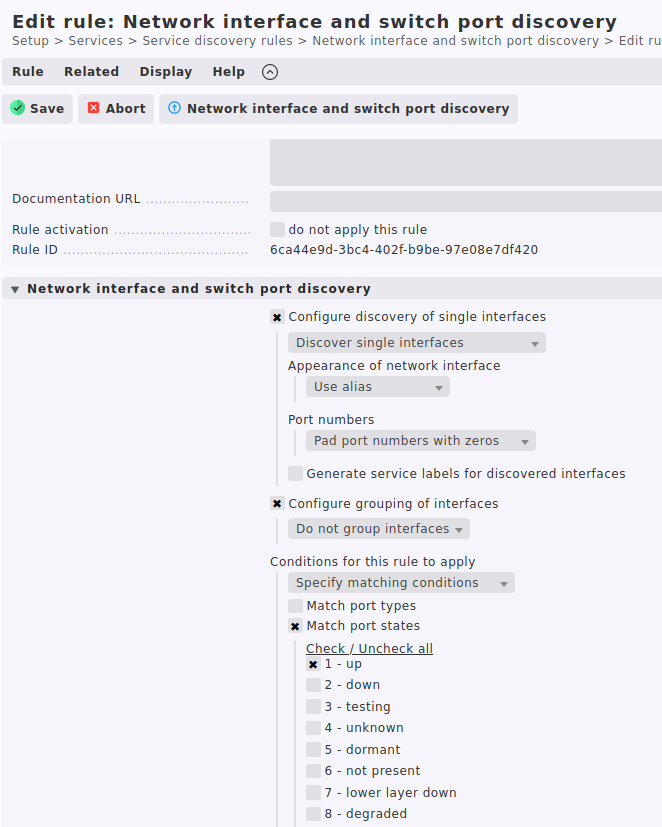Click the Check / Uncheck all link
Viewport: 662px width, 827px height.
point(369,648)
